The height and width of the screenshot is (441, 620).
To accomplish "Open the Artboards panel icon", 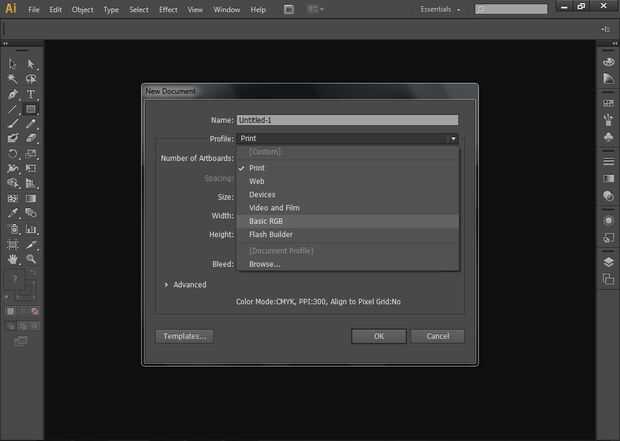I will pyautogui.click(x=609, y=279).
